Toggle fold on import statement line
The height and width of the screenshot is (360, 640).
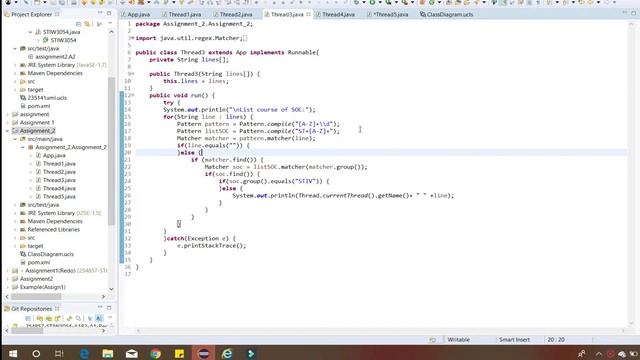click(x=132, y=38)
